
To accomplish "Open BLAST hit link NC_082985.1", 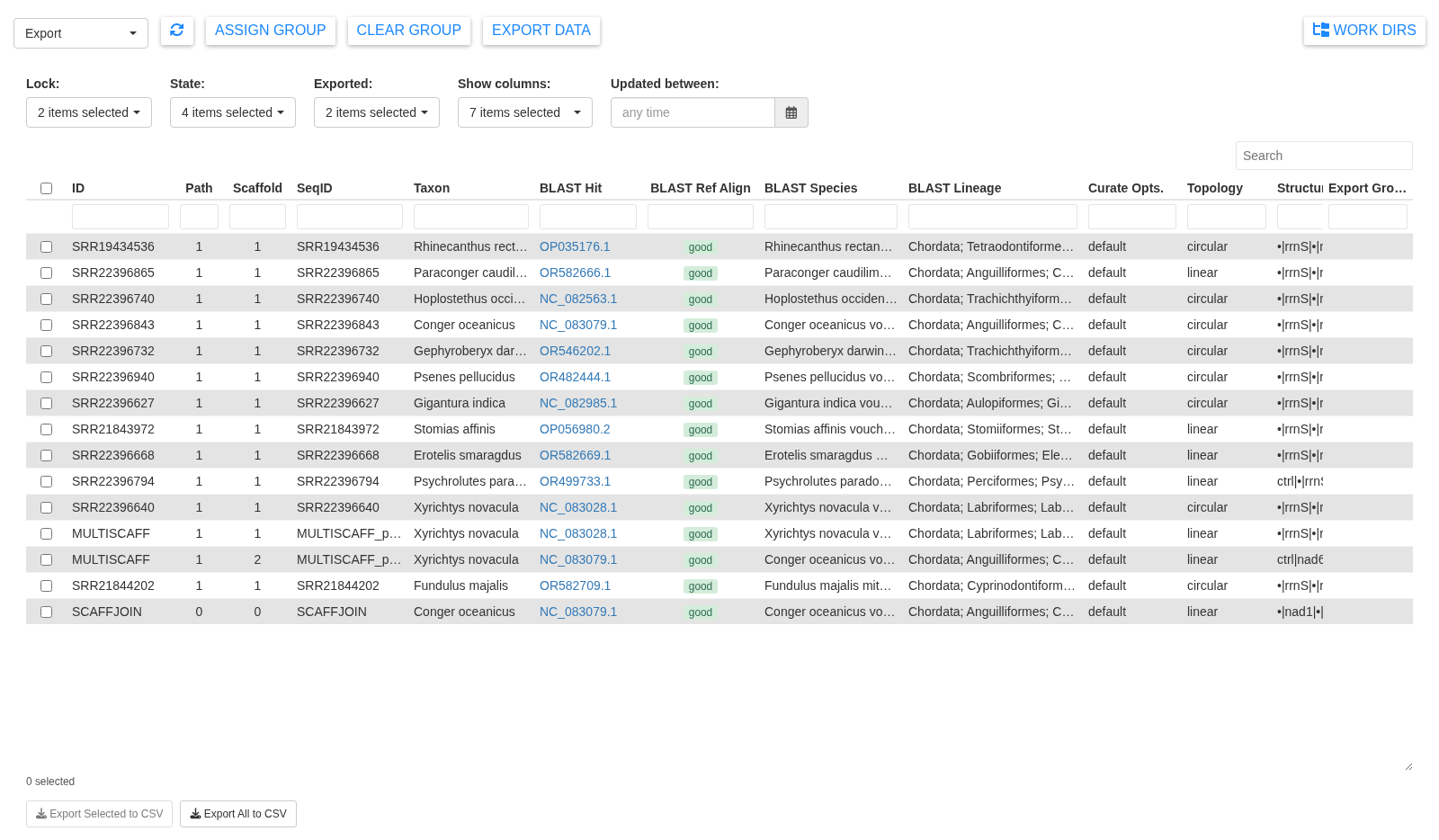I will [x=578, y=403].
